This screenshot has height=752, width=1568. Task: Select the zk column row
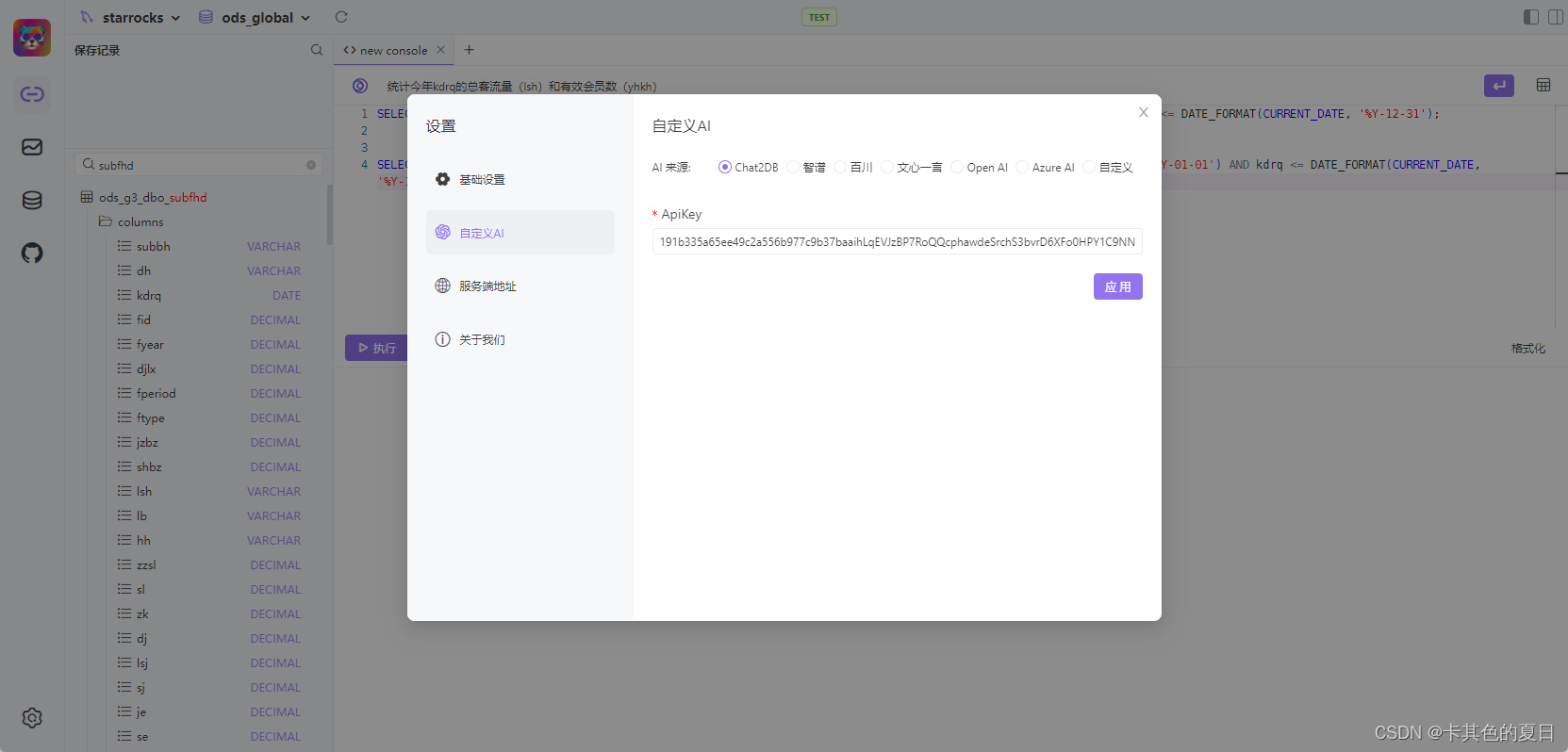coord(209,613)
